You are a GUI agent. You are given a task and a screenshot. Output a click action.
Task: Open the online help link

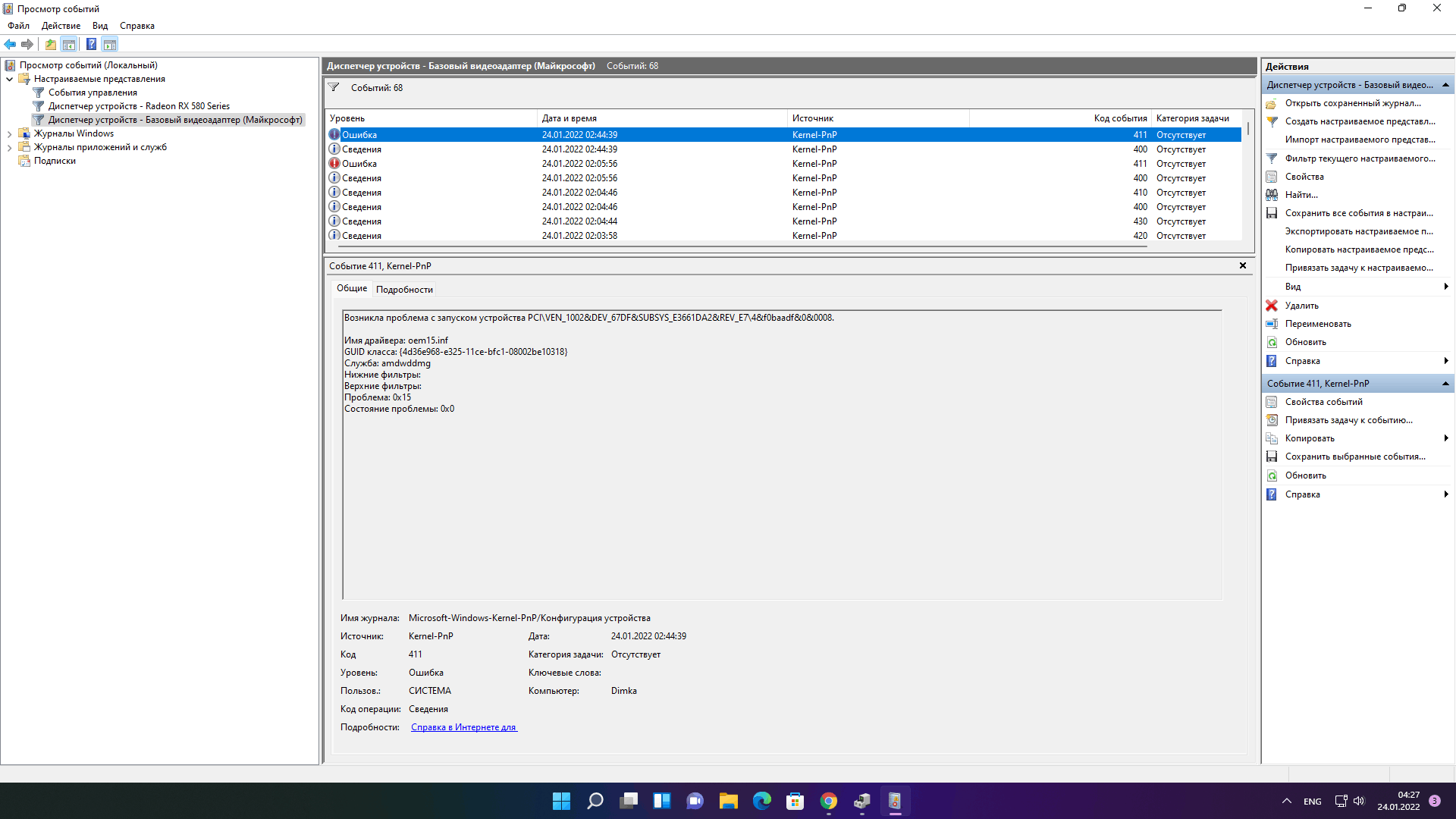click(x=463, y=727)
